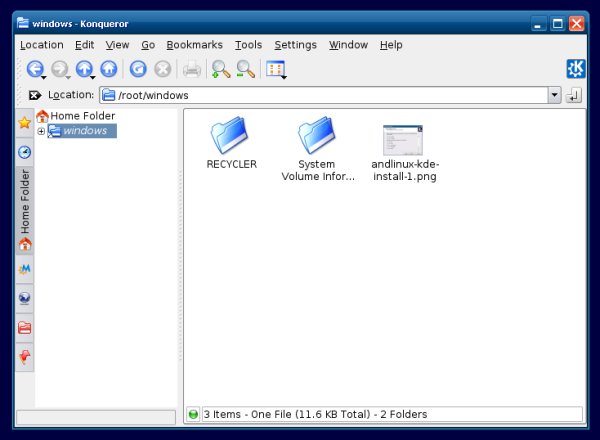This screenshot has height=440, width=600.
Task: Go up one directory level
Action: (84, 69)
